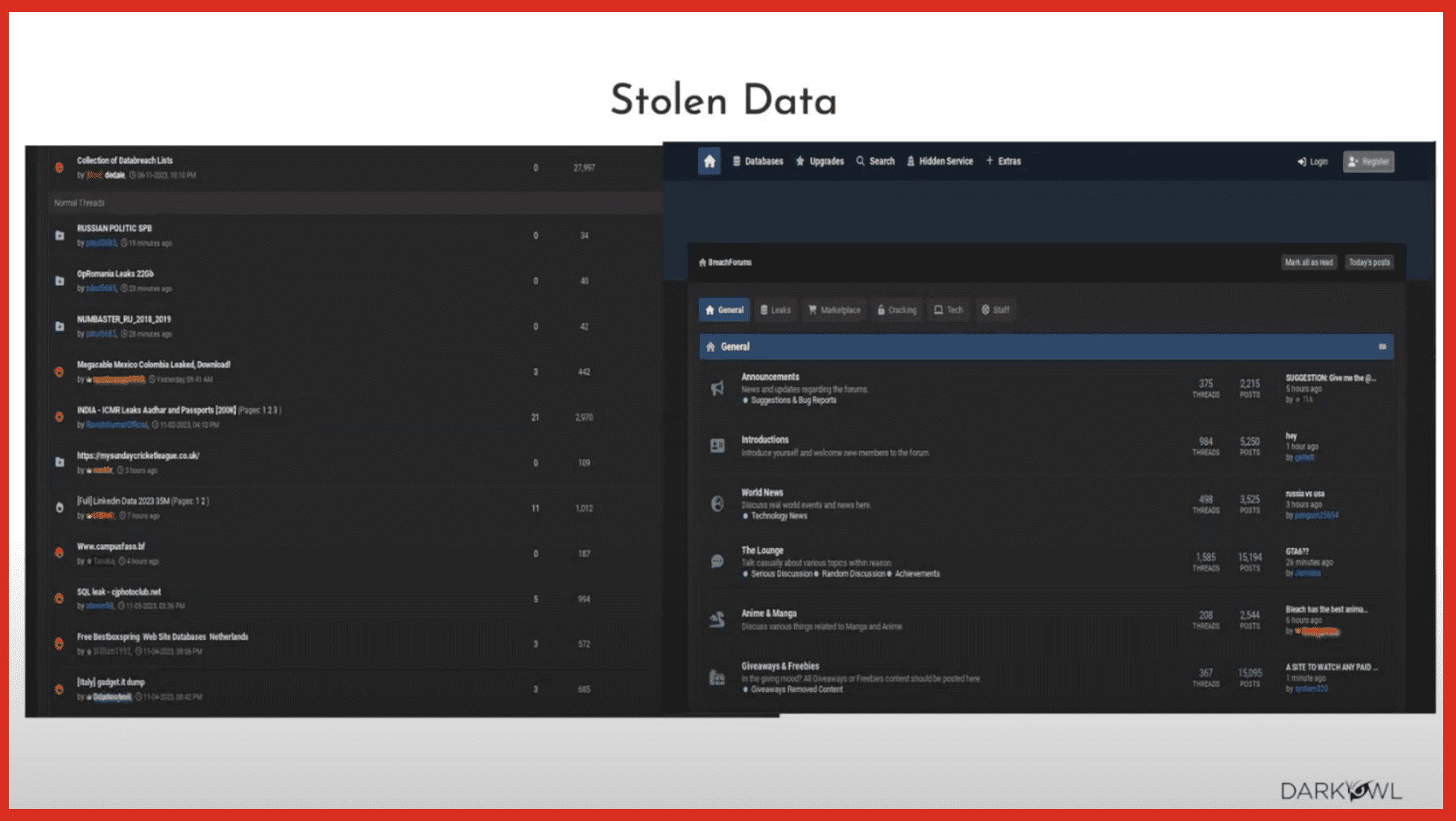Collapse the General section header
This screenshot has height=821, width=1456.
click(x=1382, y=347)
